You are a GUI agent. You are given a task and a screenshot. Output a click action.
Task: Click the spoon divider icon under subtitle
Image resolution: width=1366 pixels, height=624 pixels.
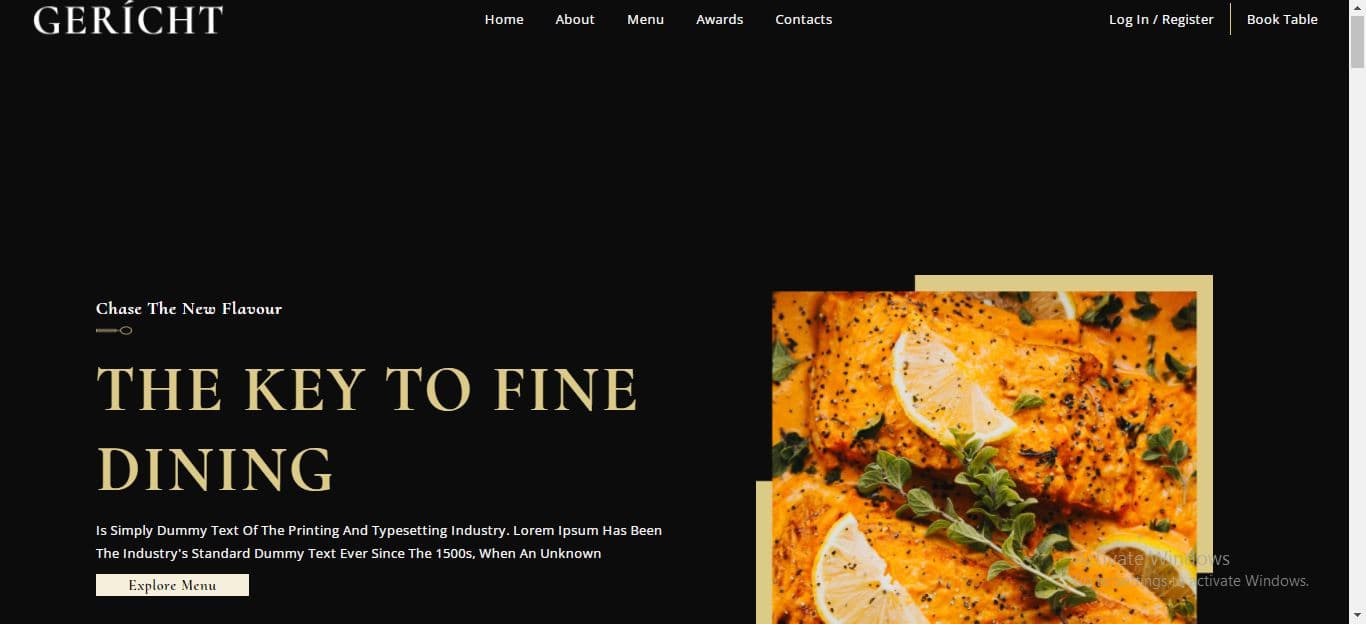(x=114, y=330)
